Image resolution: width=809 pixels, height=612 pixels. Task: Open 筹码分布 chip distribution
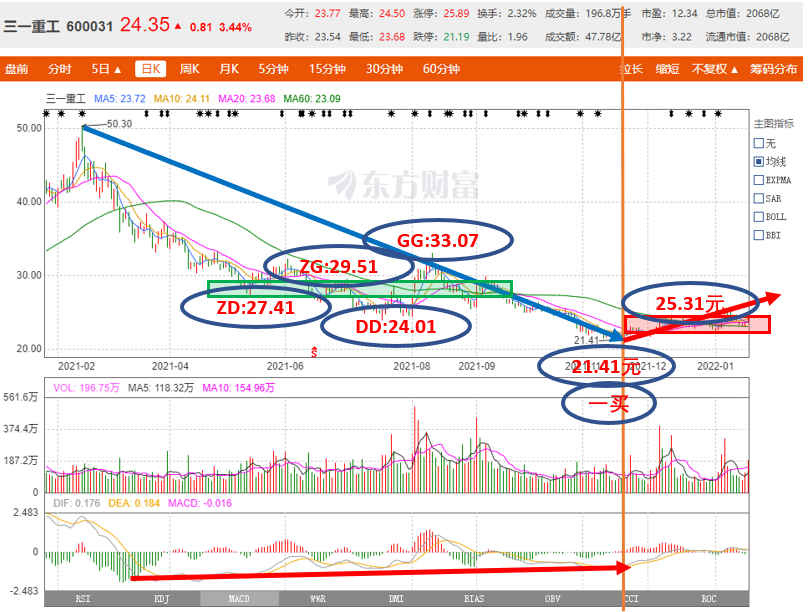tap(773, 69)
